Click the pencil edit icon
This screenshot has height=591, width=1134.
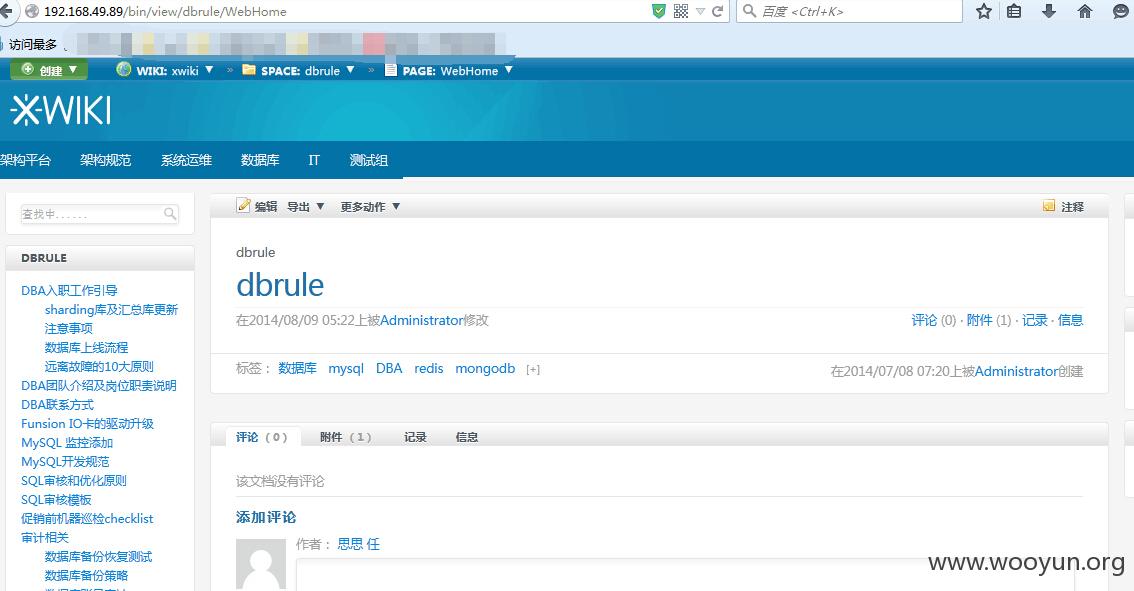tap(244, 205)
